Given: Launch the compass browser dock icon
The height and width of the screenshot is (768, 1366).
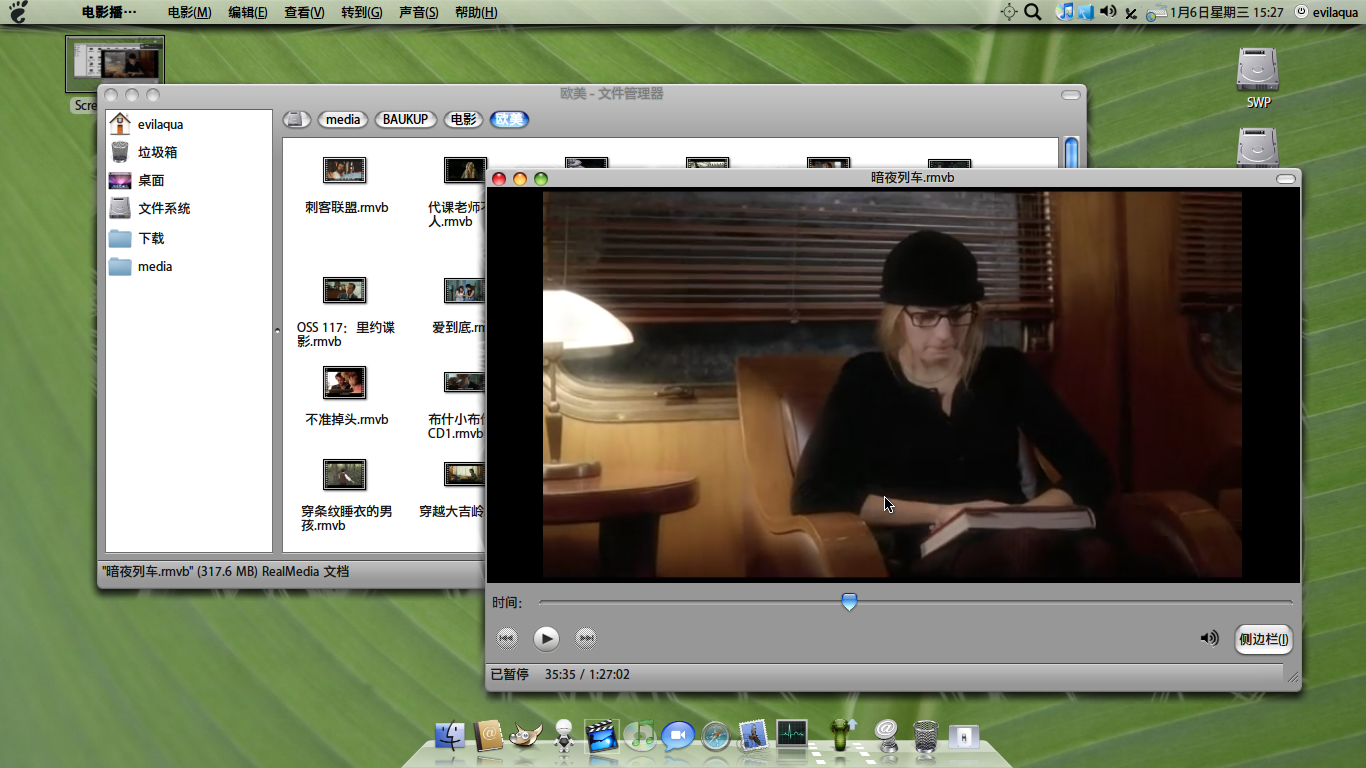Looking at the screenshot, I should (716, 737).
